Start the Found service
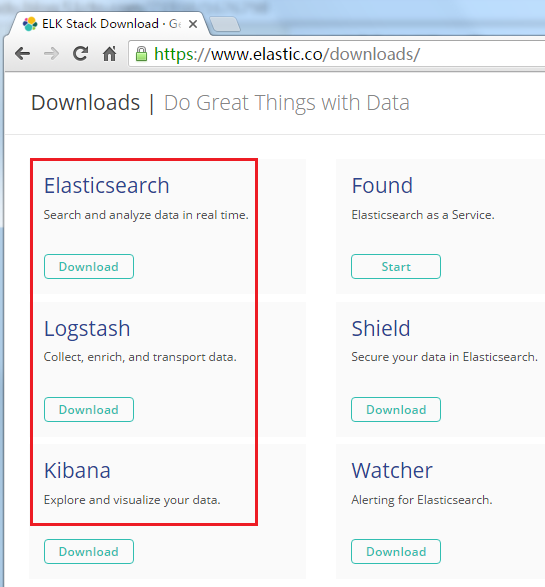Image resolution: width=545 pixels, height=587 pixels. pyautogui.click(x=396, y=267)
